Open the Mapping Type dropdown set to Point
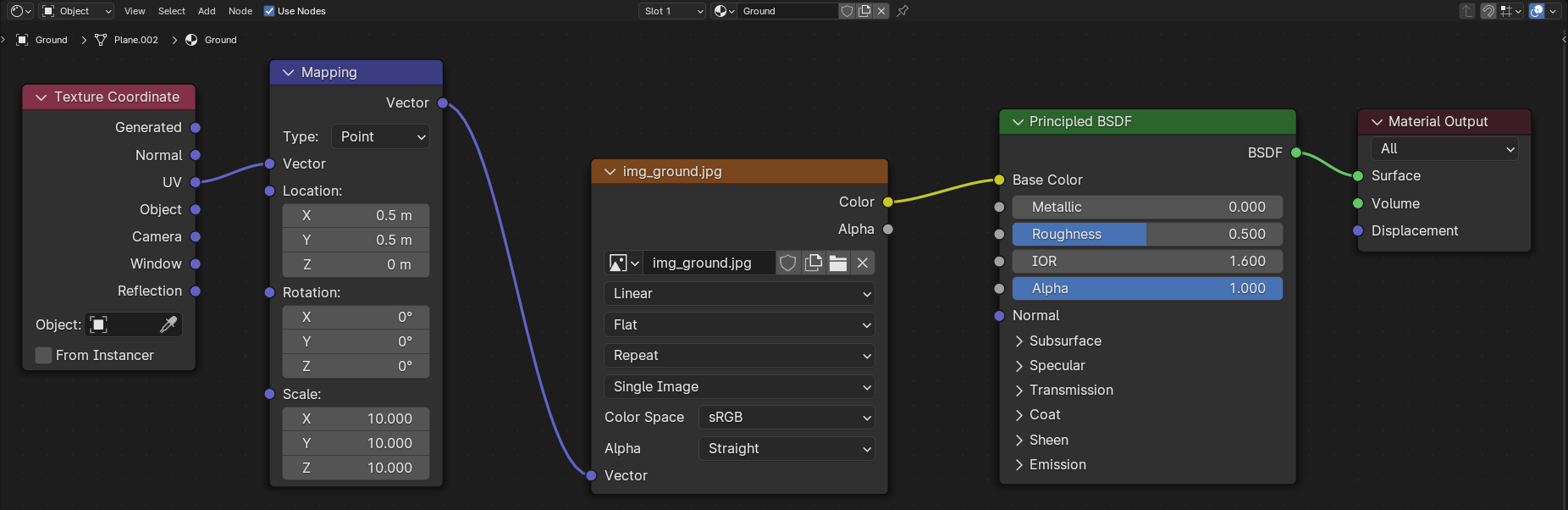1568x510 pixels. (x=380, y=136)
